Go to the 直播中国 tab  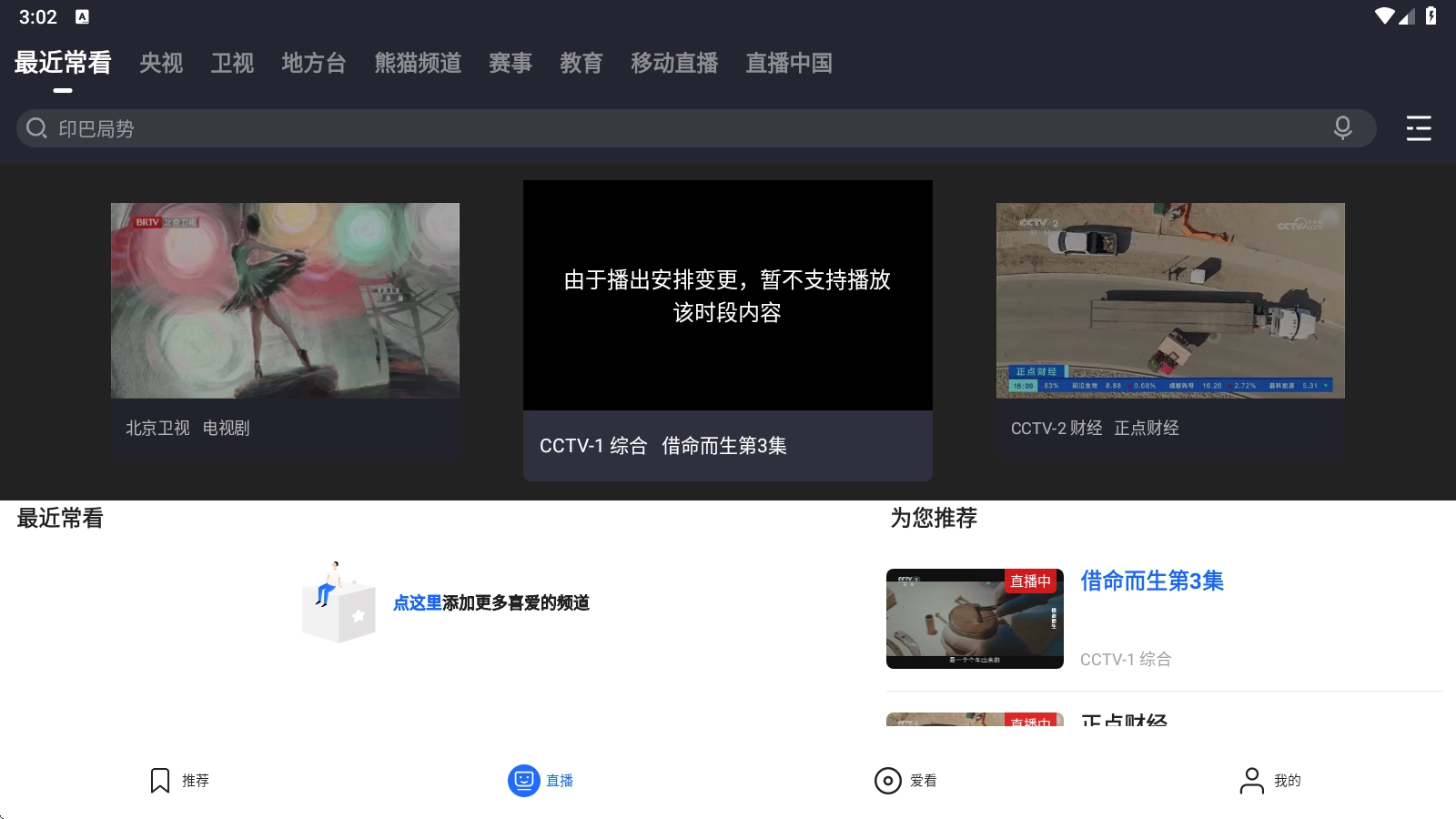[789, 63]
